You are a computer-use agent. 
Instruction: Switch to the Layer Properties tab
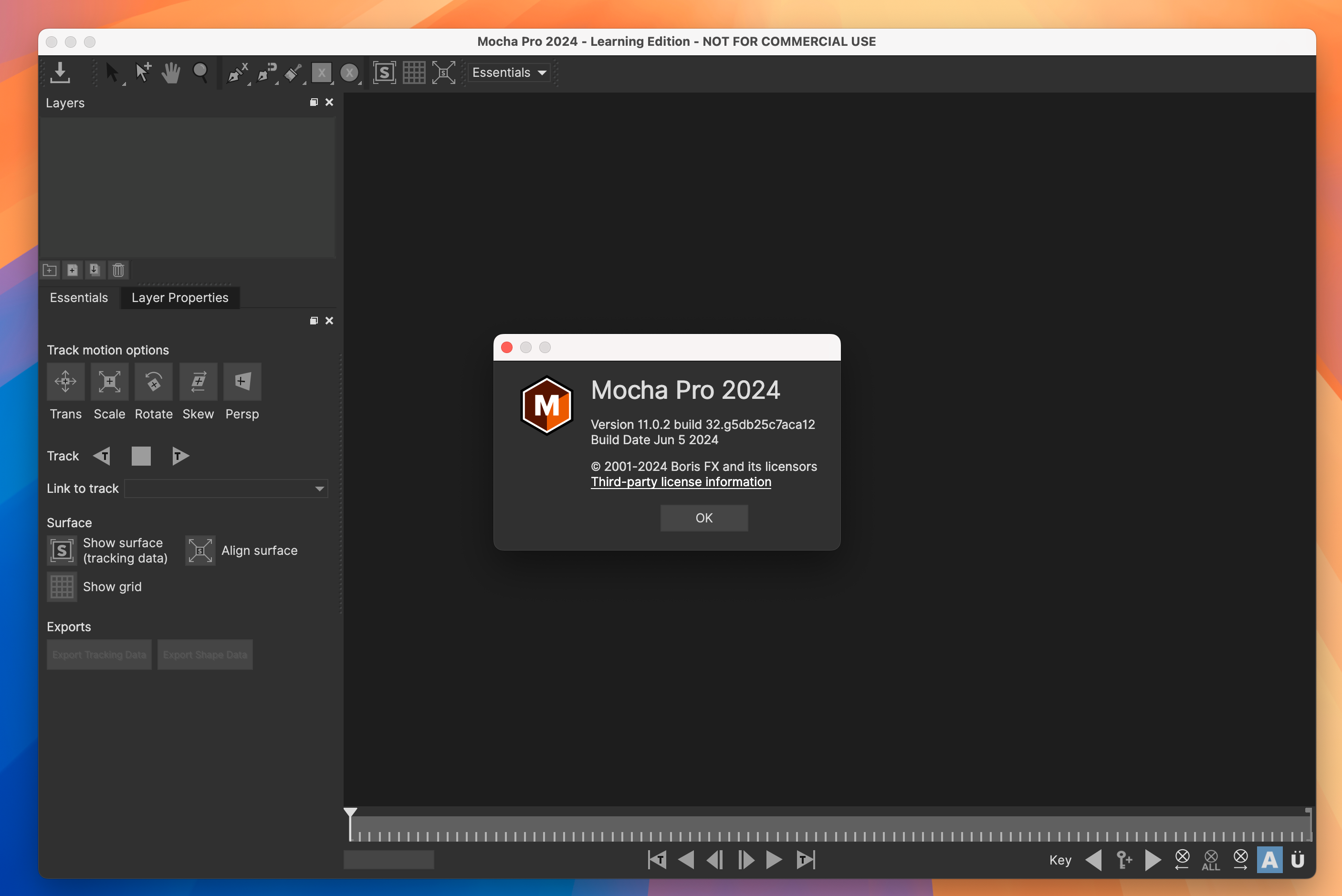click(179, 297)
